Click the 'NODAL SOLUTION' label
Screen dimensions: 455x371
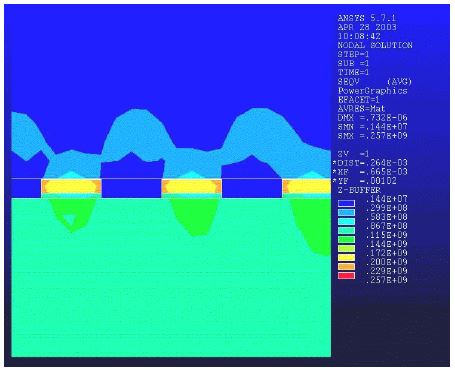coord(375,45)
